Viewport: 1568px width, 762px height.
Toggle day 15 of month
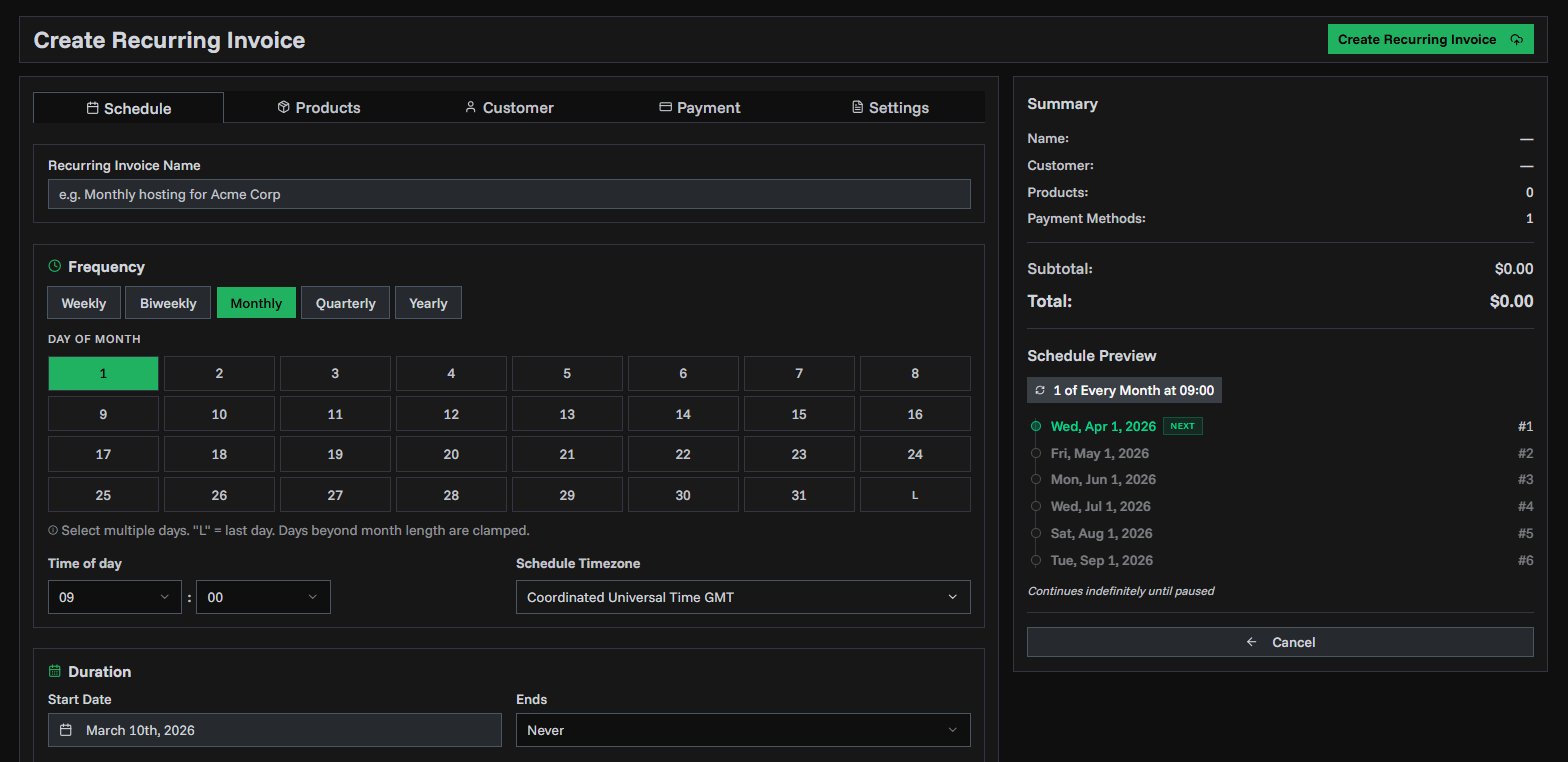click(x=799, y=414)
